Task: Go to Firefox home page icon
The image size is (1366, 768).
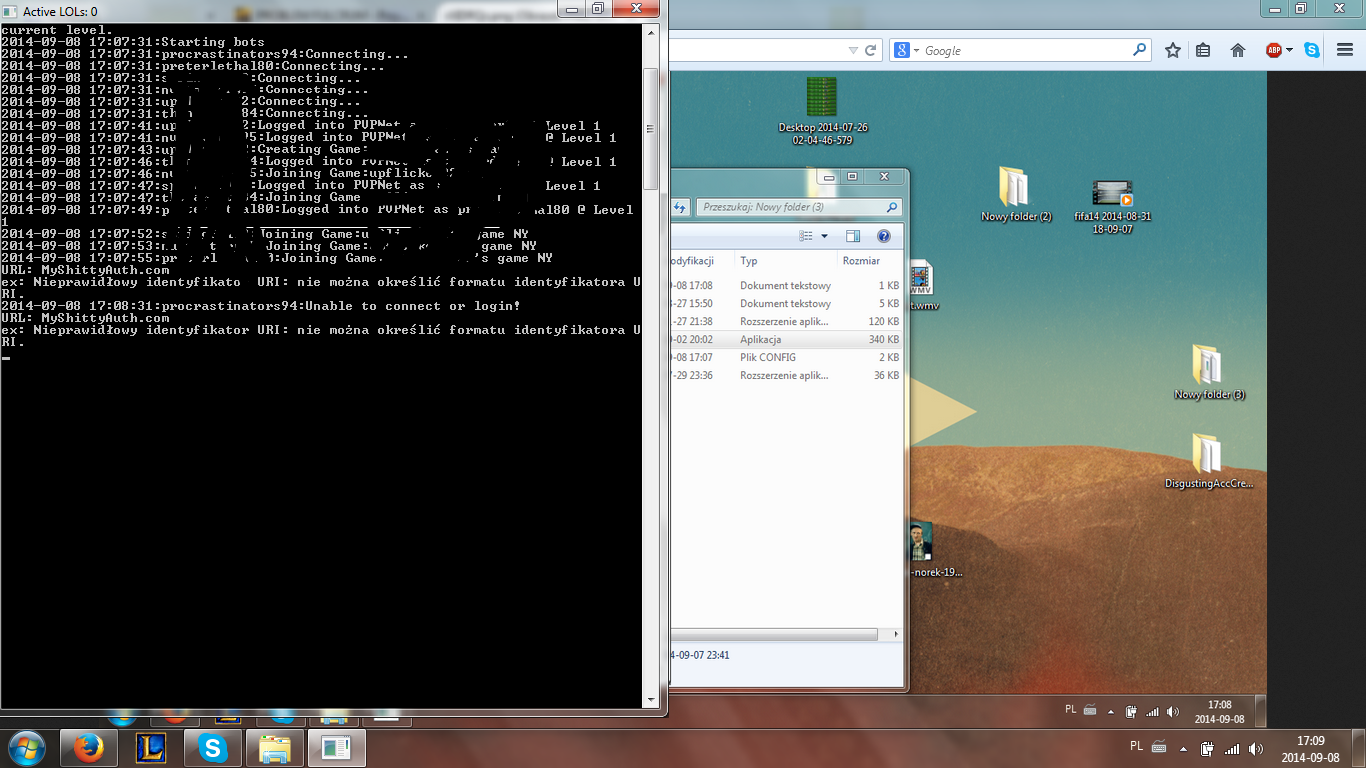Action: [1237, 50]
